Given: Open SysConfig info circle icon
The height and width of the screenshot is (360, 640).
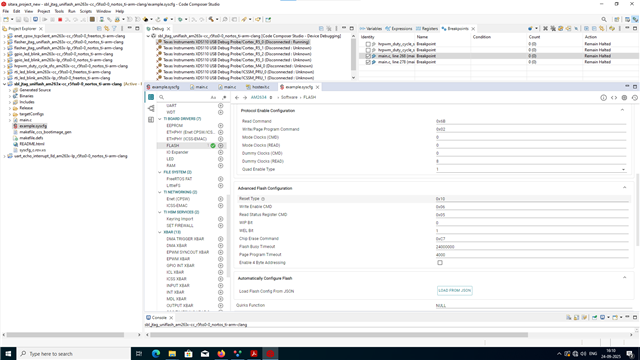Looking at the screenshot, I should tap(603, 98).
